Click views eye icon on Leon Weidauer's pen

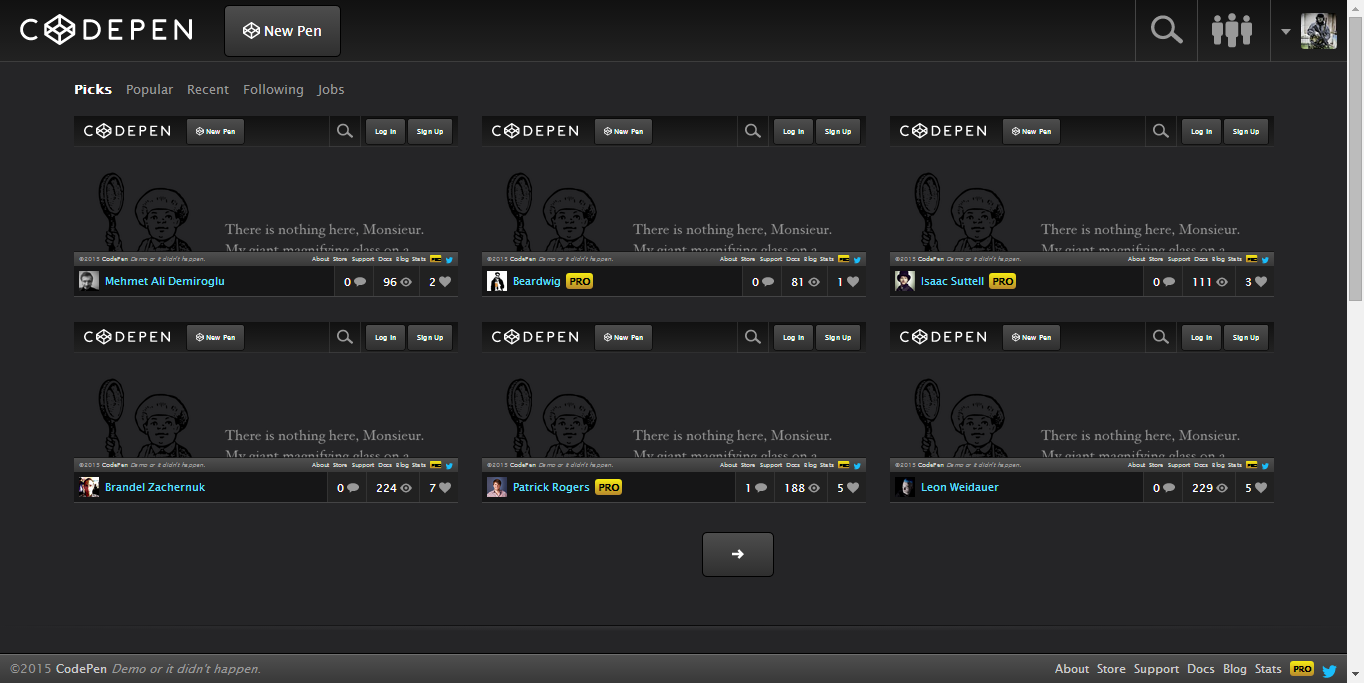point(1222,488)
